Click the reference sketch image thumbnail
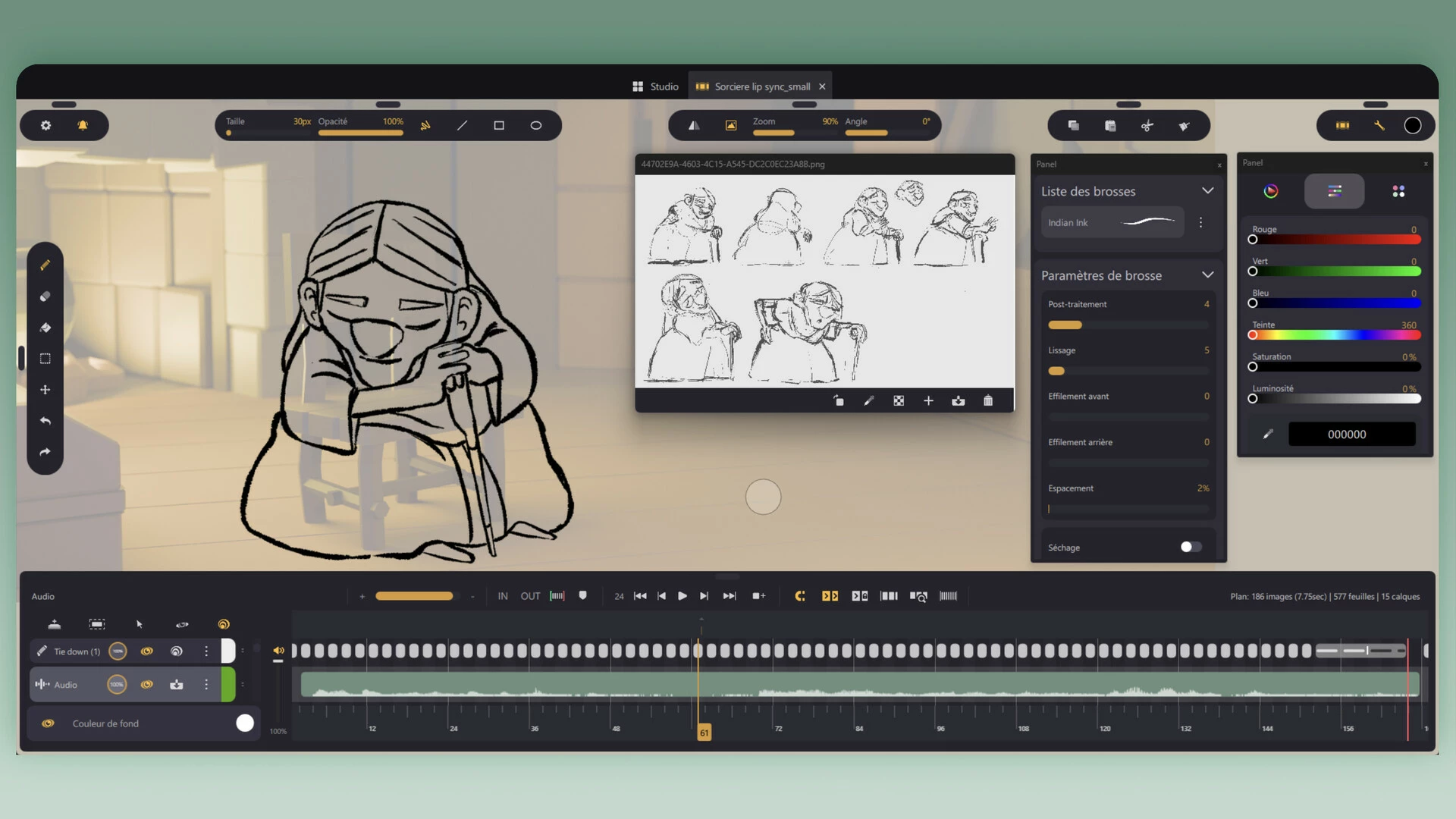This screenshot has width=1456, height=819. [x=825, y=281]
